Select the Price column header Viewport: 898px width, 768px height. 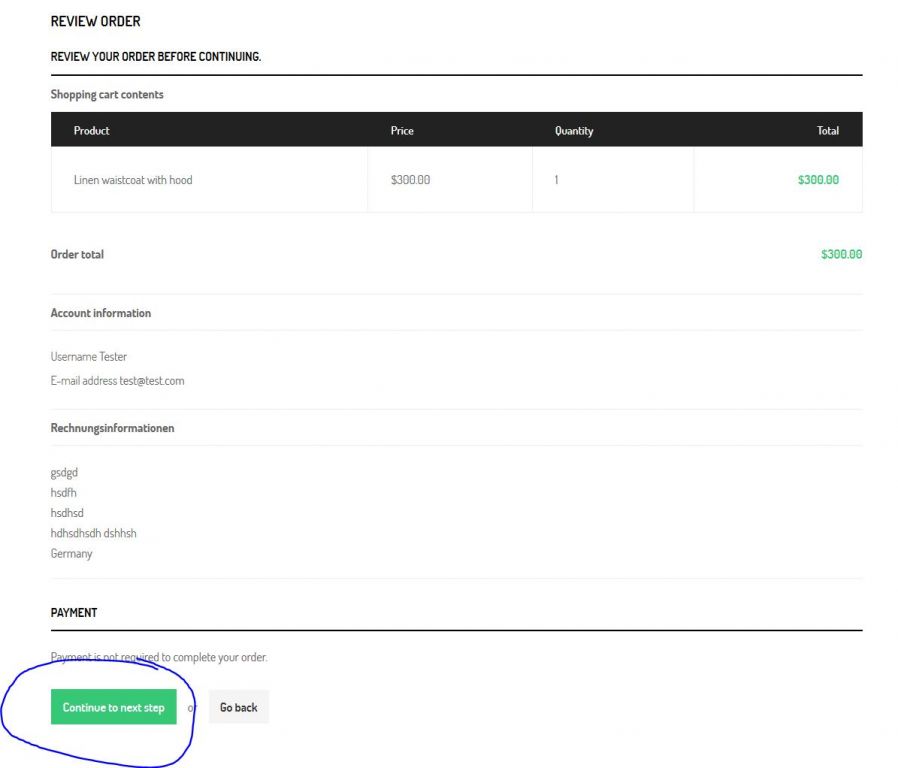click(402, 130)
